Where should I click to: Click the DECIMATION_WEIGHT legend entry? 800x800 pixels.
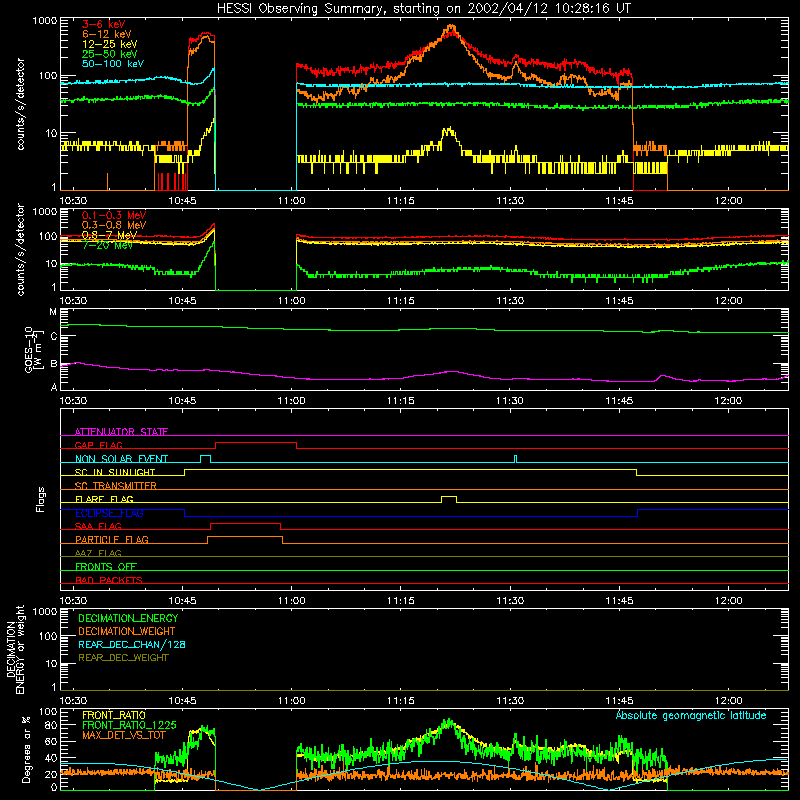click(x=127, y=631)
